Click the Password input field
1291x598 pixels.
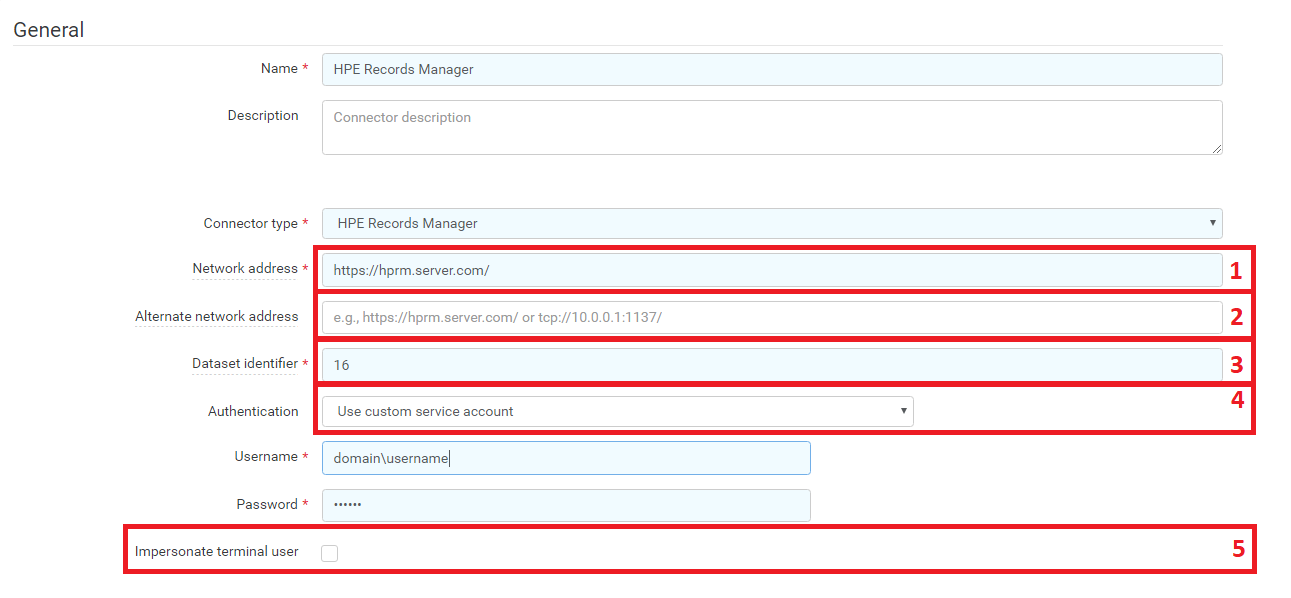click(565, 505)
